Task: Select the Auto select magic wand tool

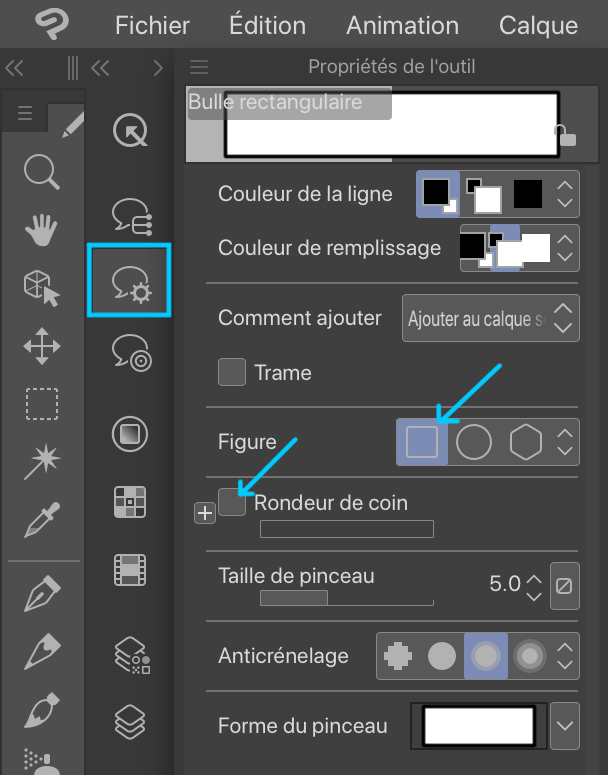Action: click(42, 461)
